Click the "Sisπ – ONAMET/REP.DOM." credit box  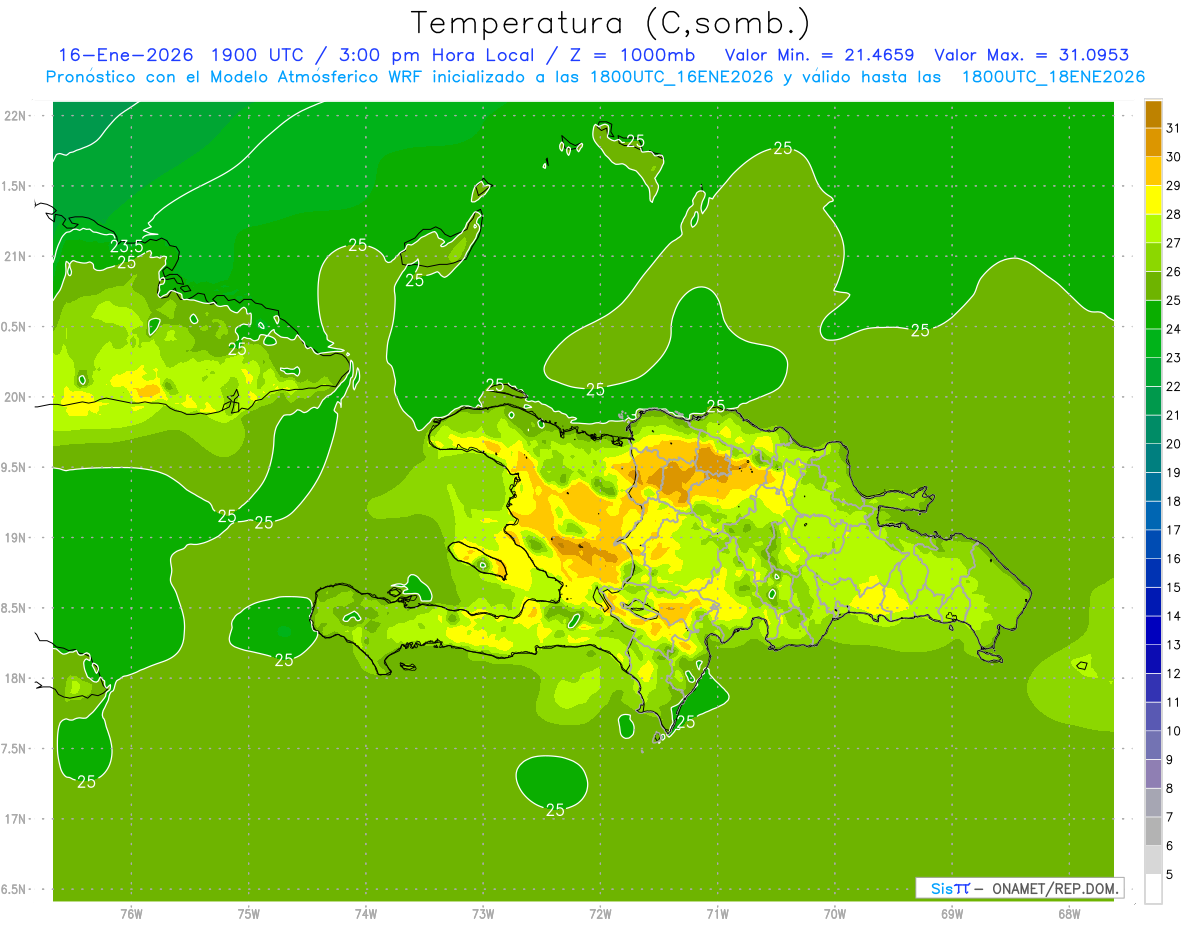[x=1020, y=888]
